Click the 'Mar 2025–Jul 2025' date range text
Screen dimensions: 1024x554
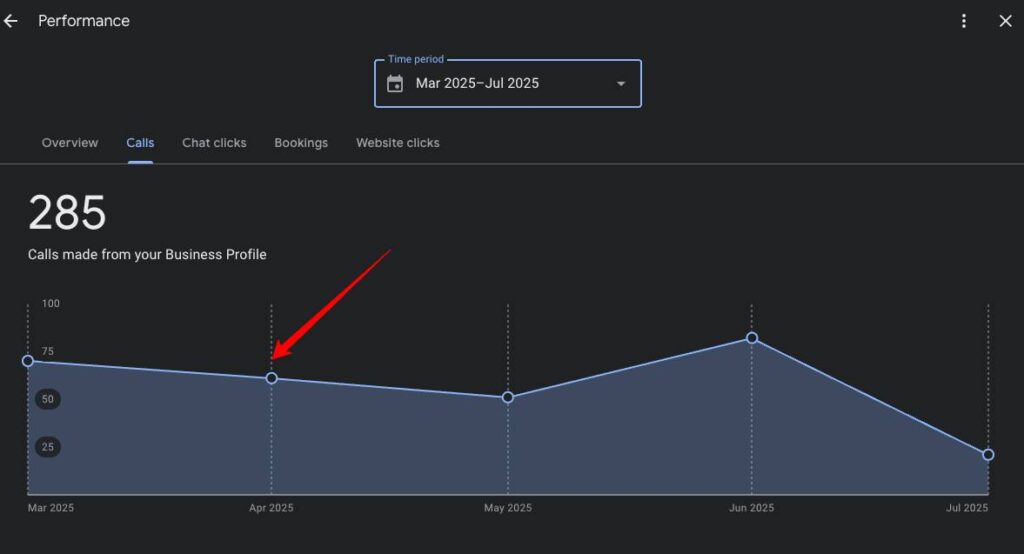pos(477,83)
